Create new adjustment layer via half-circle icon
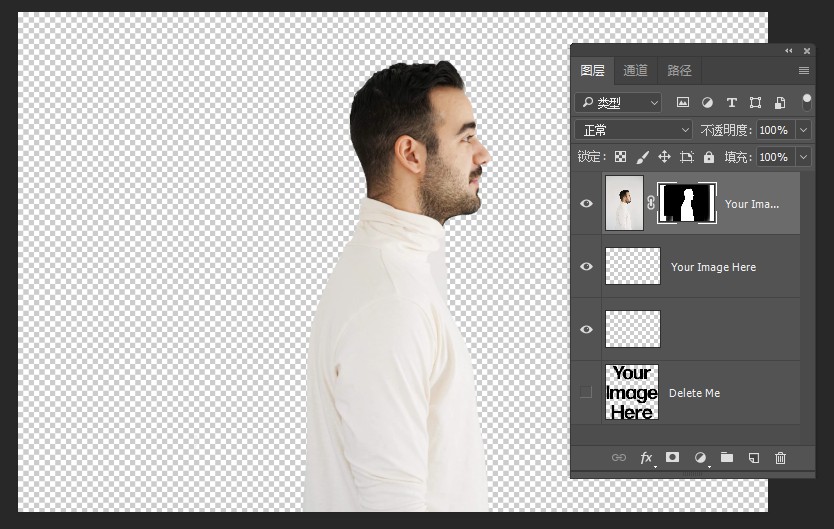 coord(700,457)
